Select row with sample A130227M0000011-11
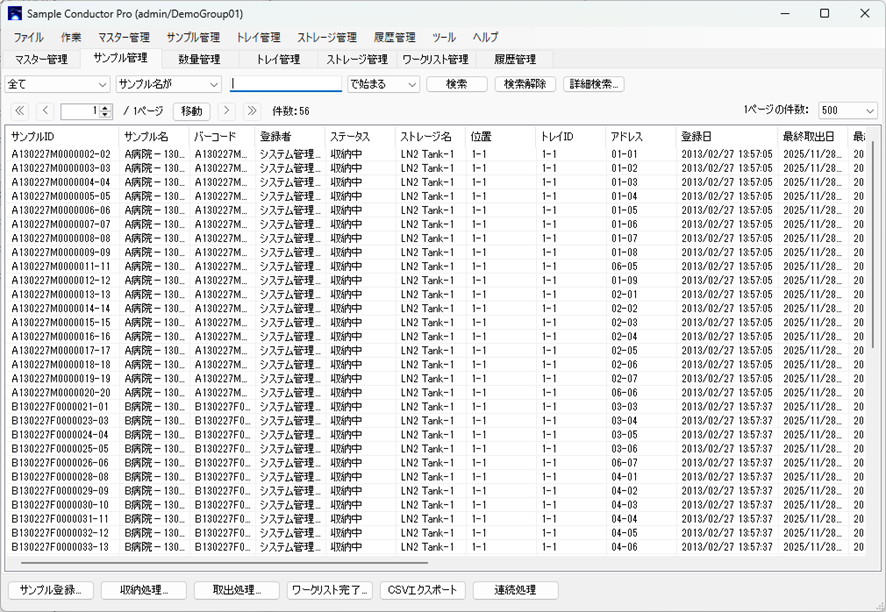 (x=60, y=267)
